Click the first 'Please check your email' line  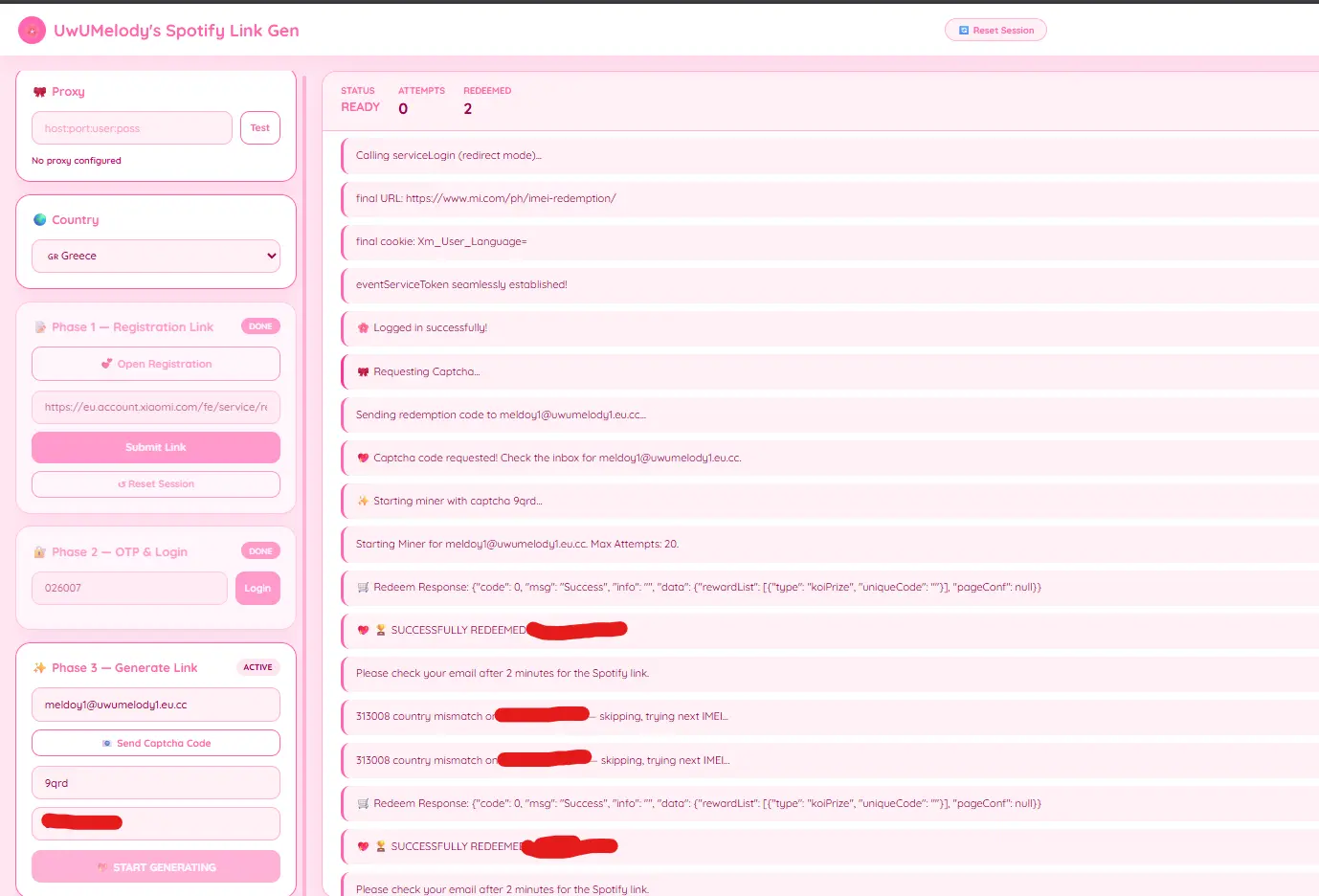830,673
